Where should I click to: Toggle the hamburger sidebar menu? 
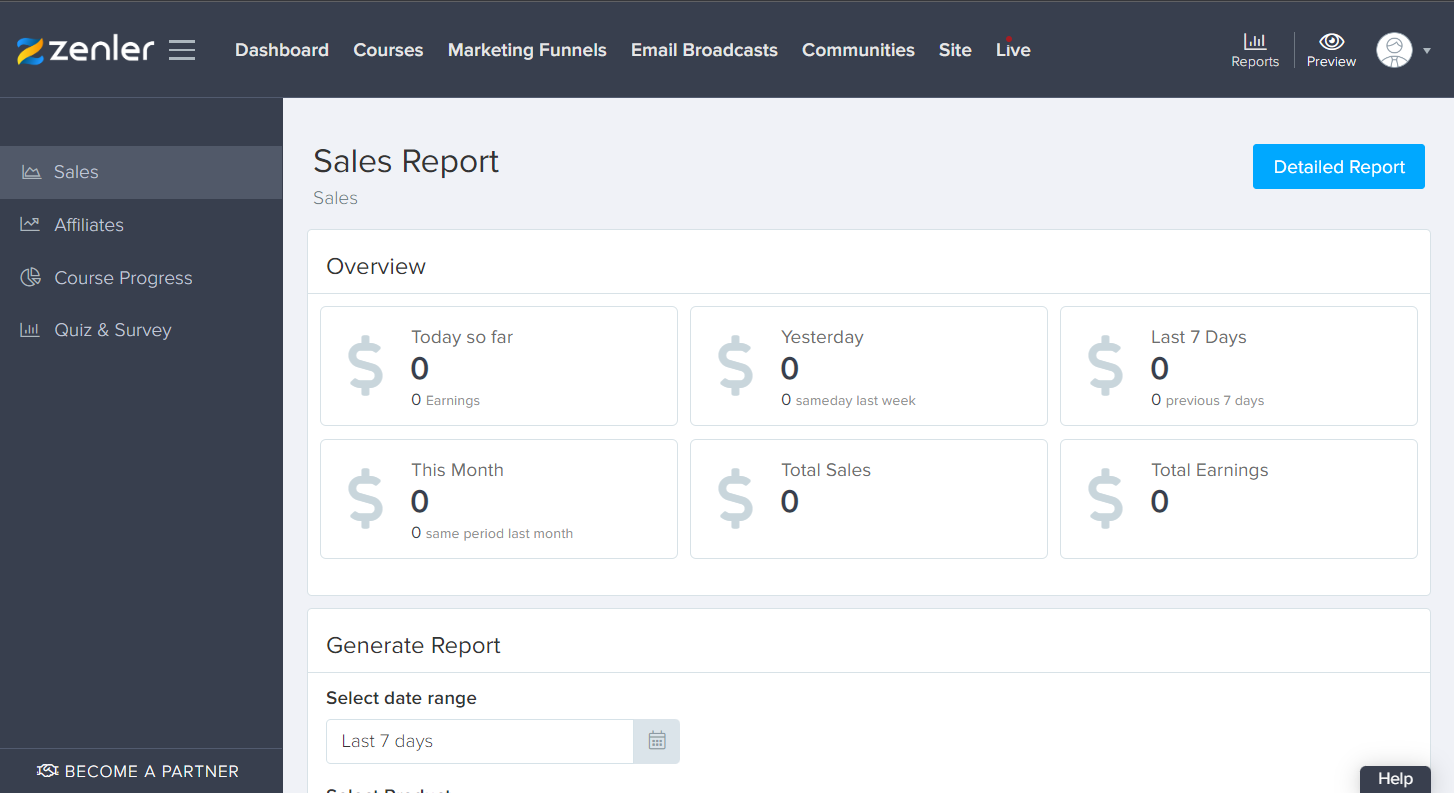(x=182, y=50)
